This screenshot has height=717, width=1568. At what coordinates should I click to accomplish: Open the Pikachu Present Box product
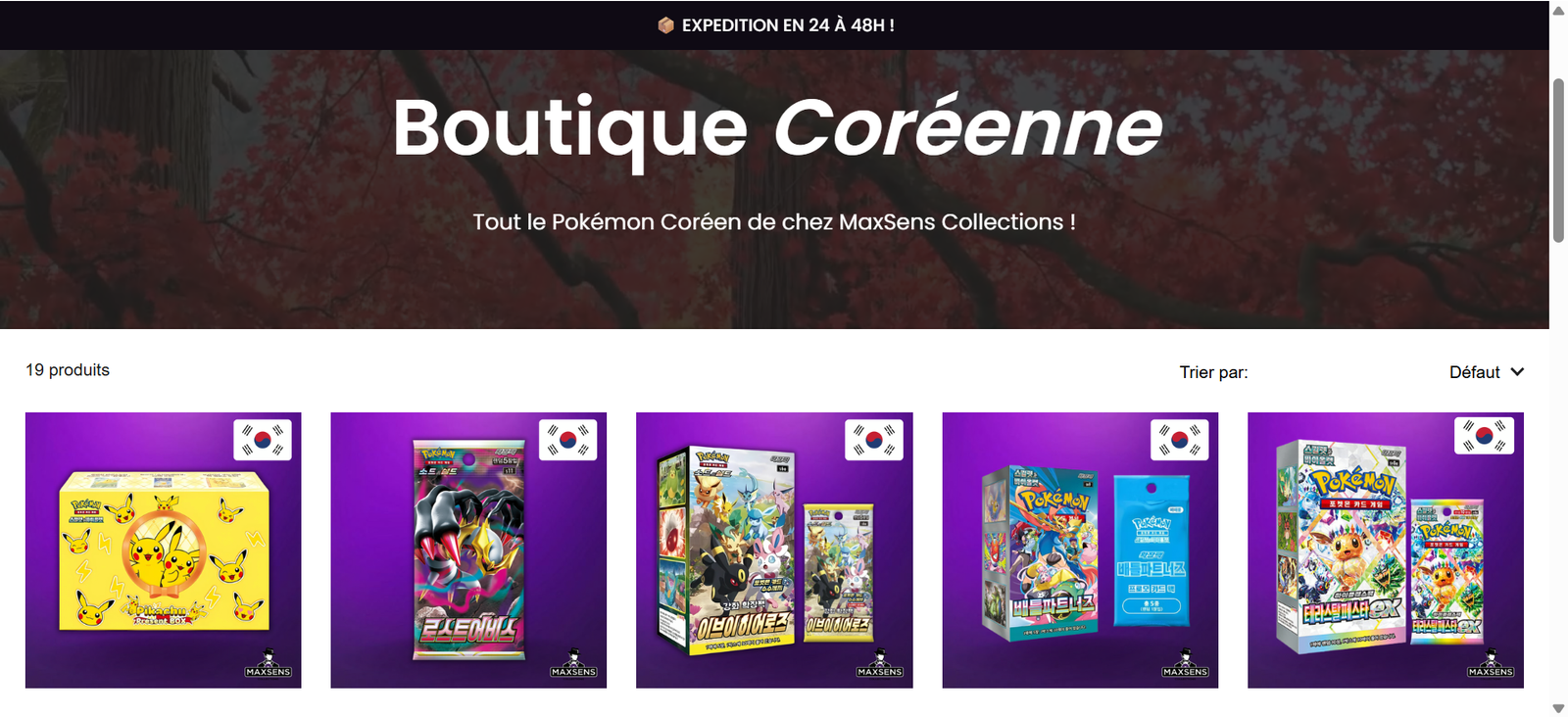[x=164, y=550]
